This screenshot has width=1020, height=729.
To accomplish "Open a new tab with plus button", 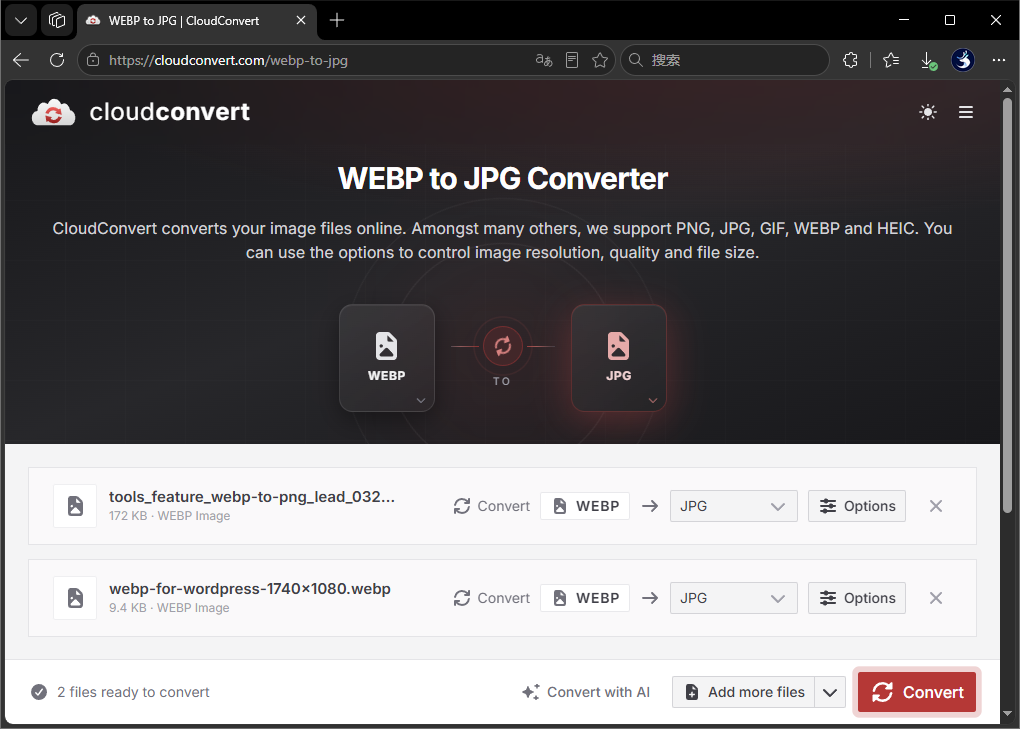I will click(x=336, y=21).
